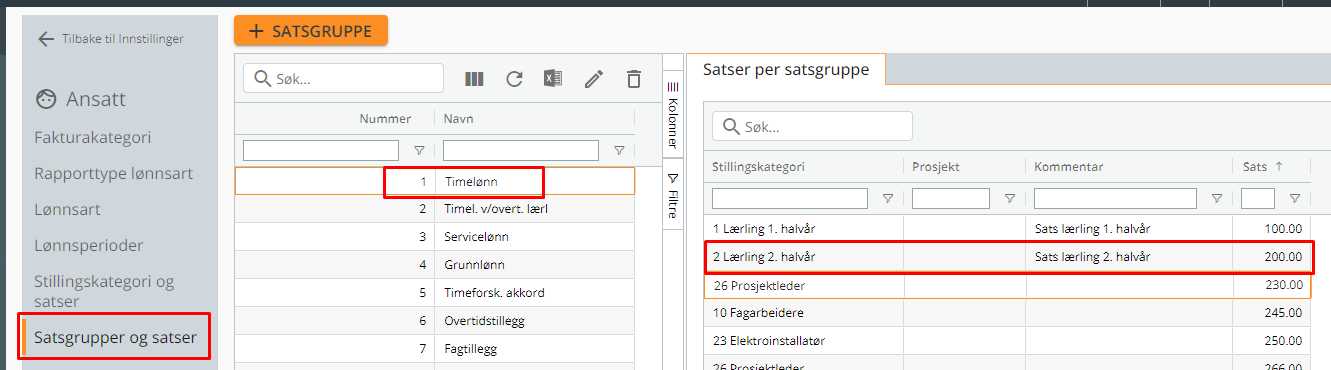
Task: Click the Ansatt face icon
Action: [46, 99]
